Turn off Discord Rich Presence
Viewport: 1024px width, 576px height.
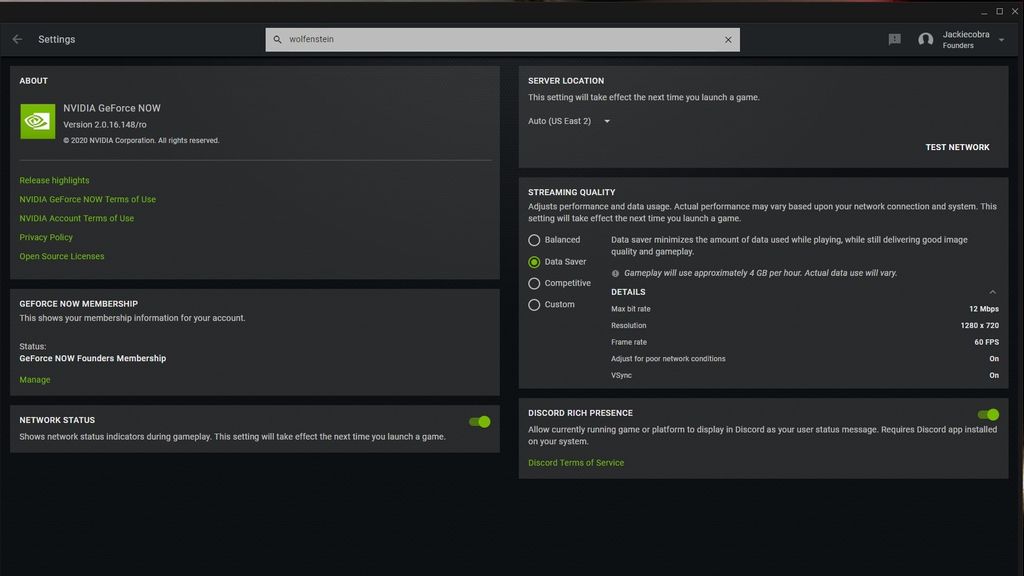tap(989, 412)
